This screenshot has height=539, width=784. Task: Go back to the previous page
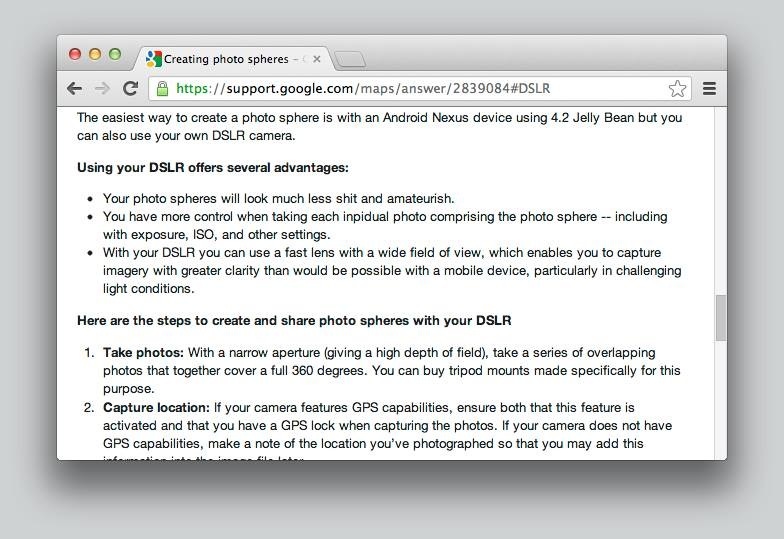tap(74, 88)
